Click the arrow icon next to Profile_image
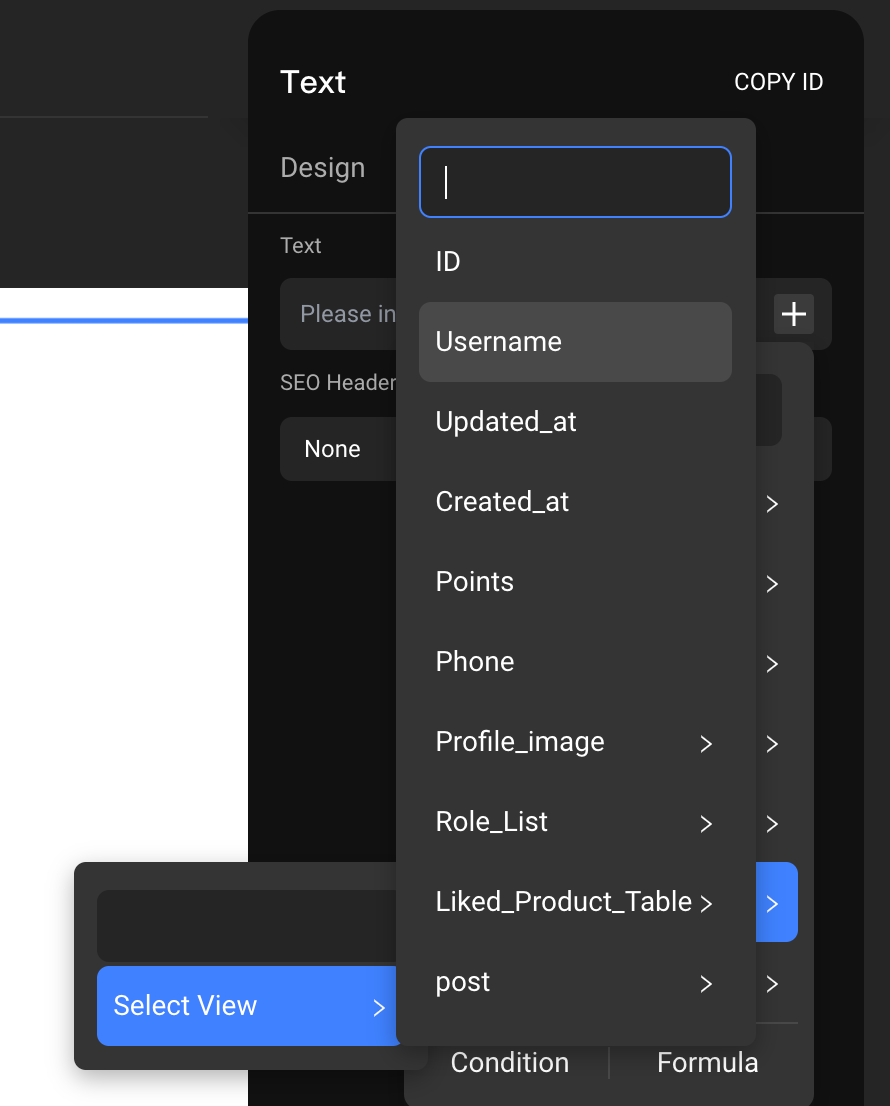 click(706, 743)
